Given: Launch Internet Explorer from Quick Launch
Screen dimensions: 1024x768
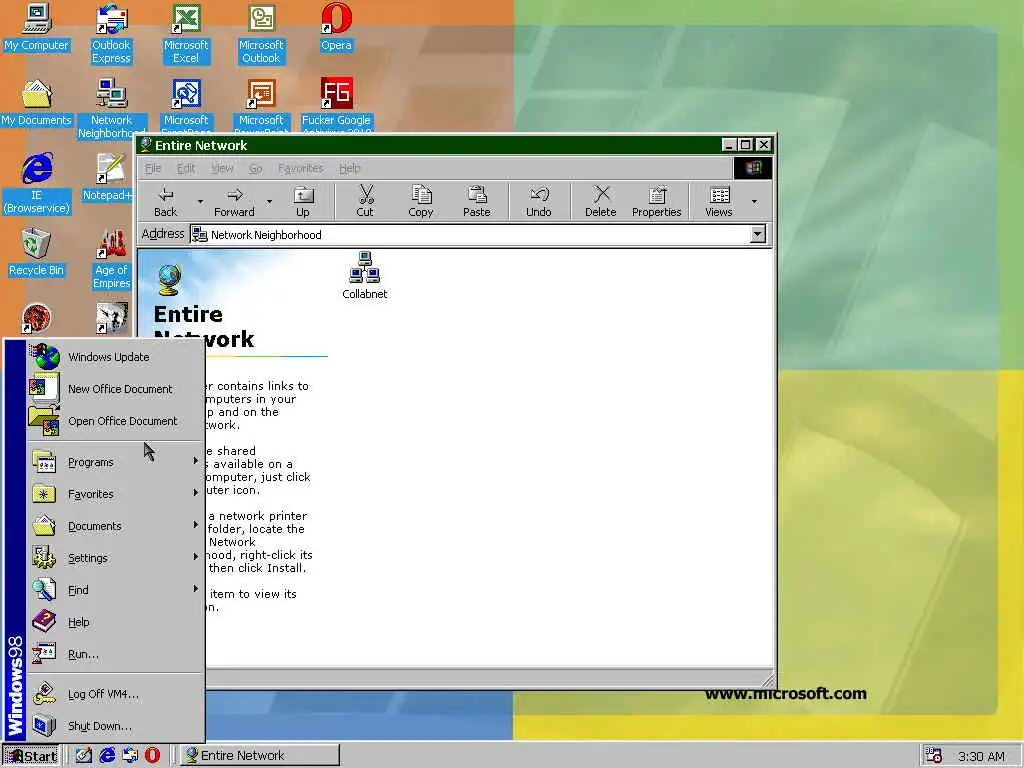Looking at the screenshot, I should tap(106, 756).
